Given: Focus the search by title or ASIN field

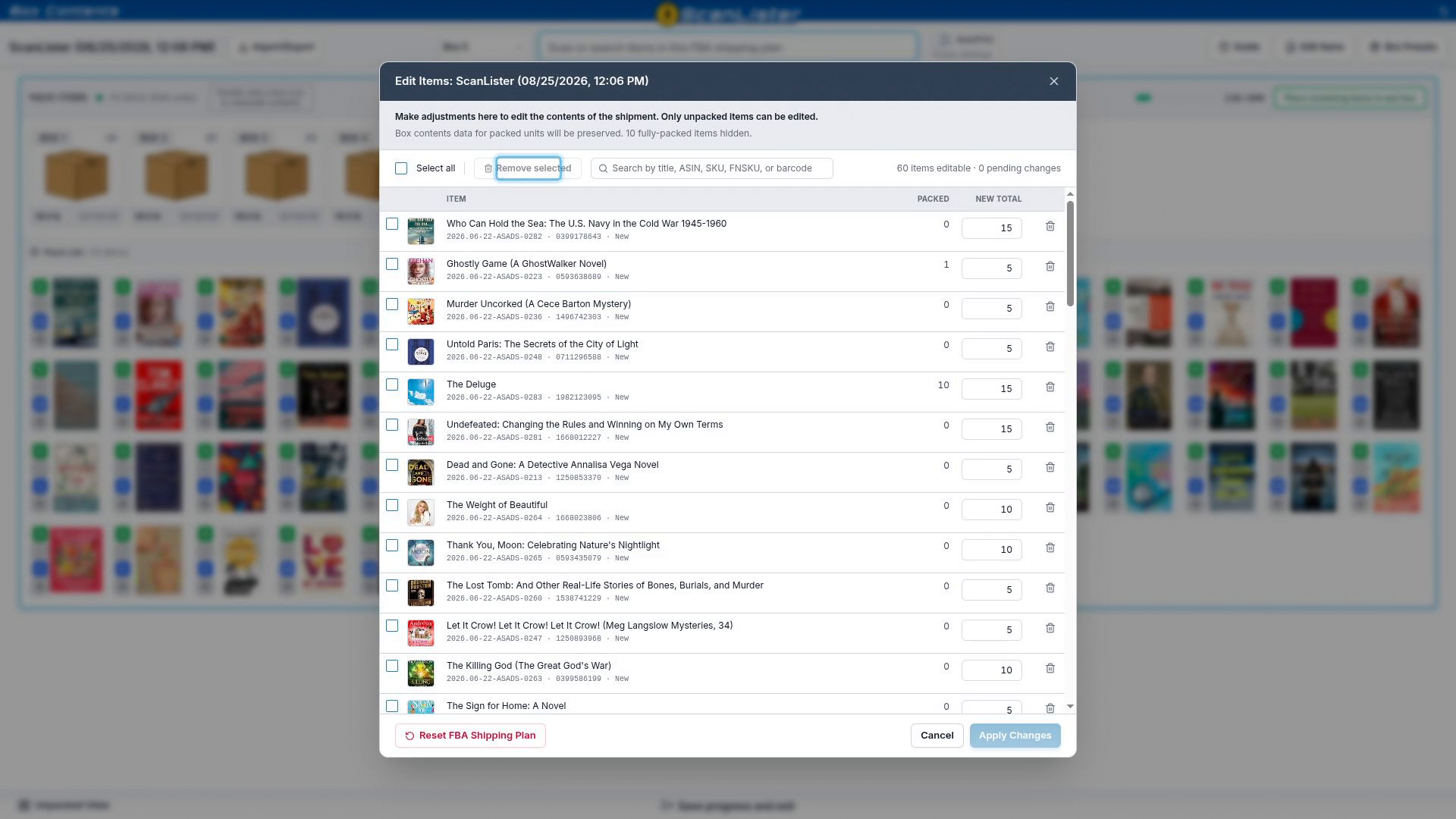Looking at the screenshot, I should pyautogui.click(x=711, y=168).
